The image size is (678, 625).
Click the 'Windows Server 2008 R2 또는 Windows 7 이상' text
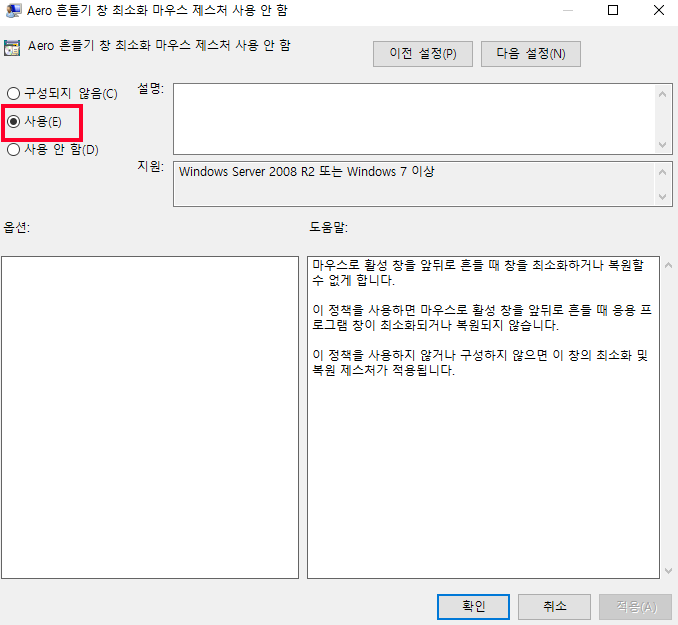pos(307,172)
